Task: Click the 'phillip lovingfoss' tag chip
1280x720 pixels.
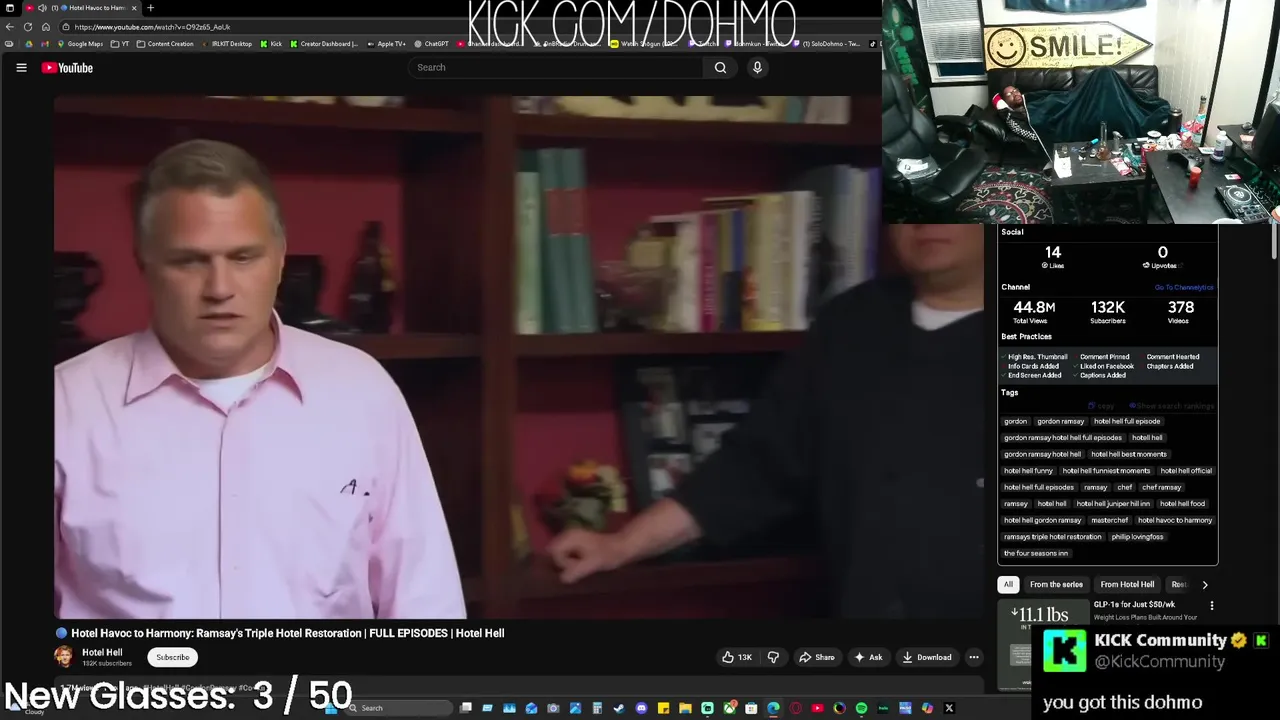Action: coord(1137,537)
